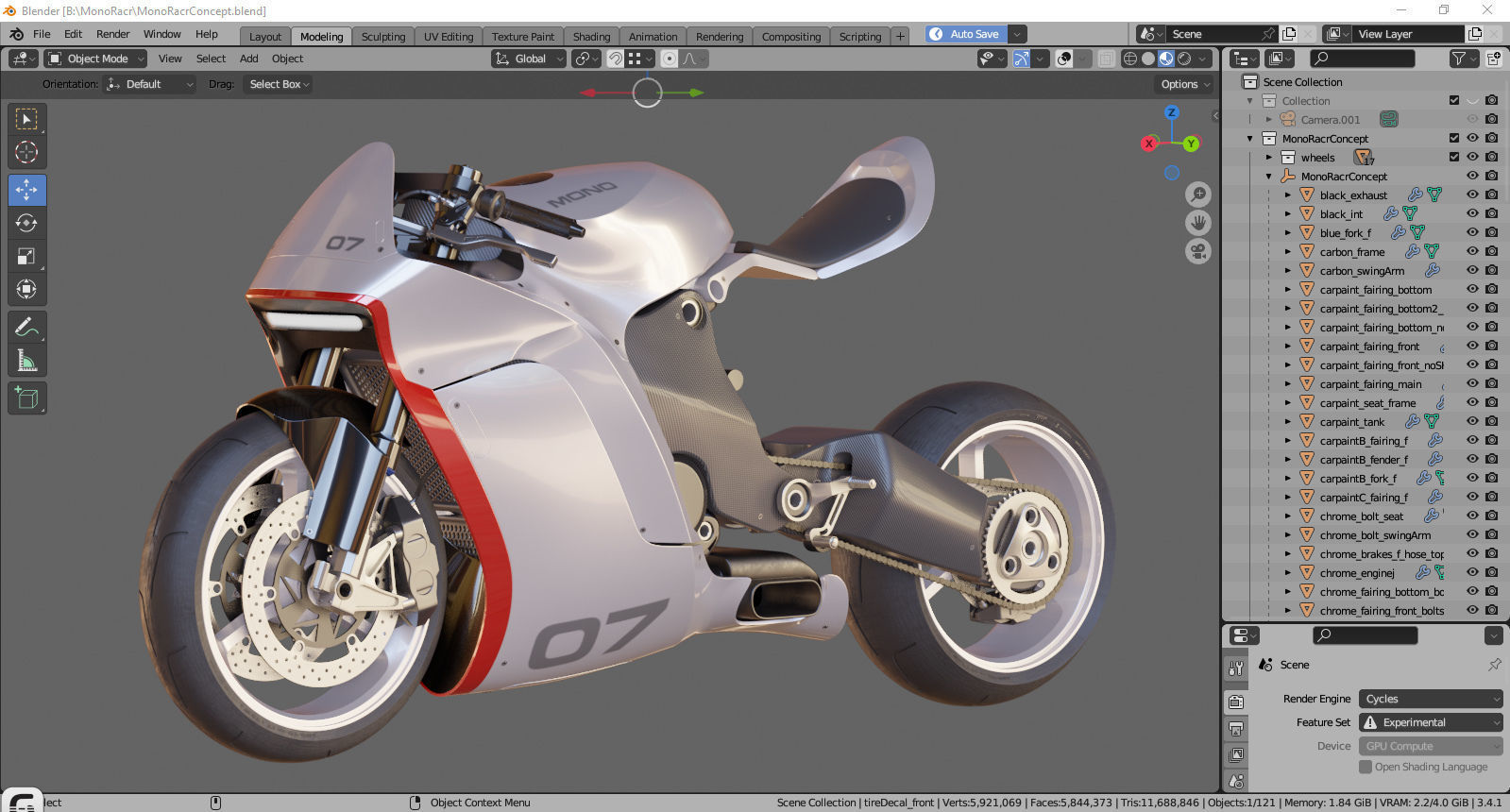Click the new collection icon in outliner
This screenshot has height=812, width=1510.
(1494, 59)
